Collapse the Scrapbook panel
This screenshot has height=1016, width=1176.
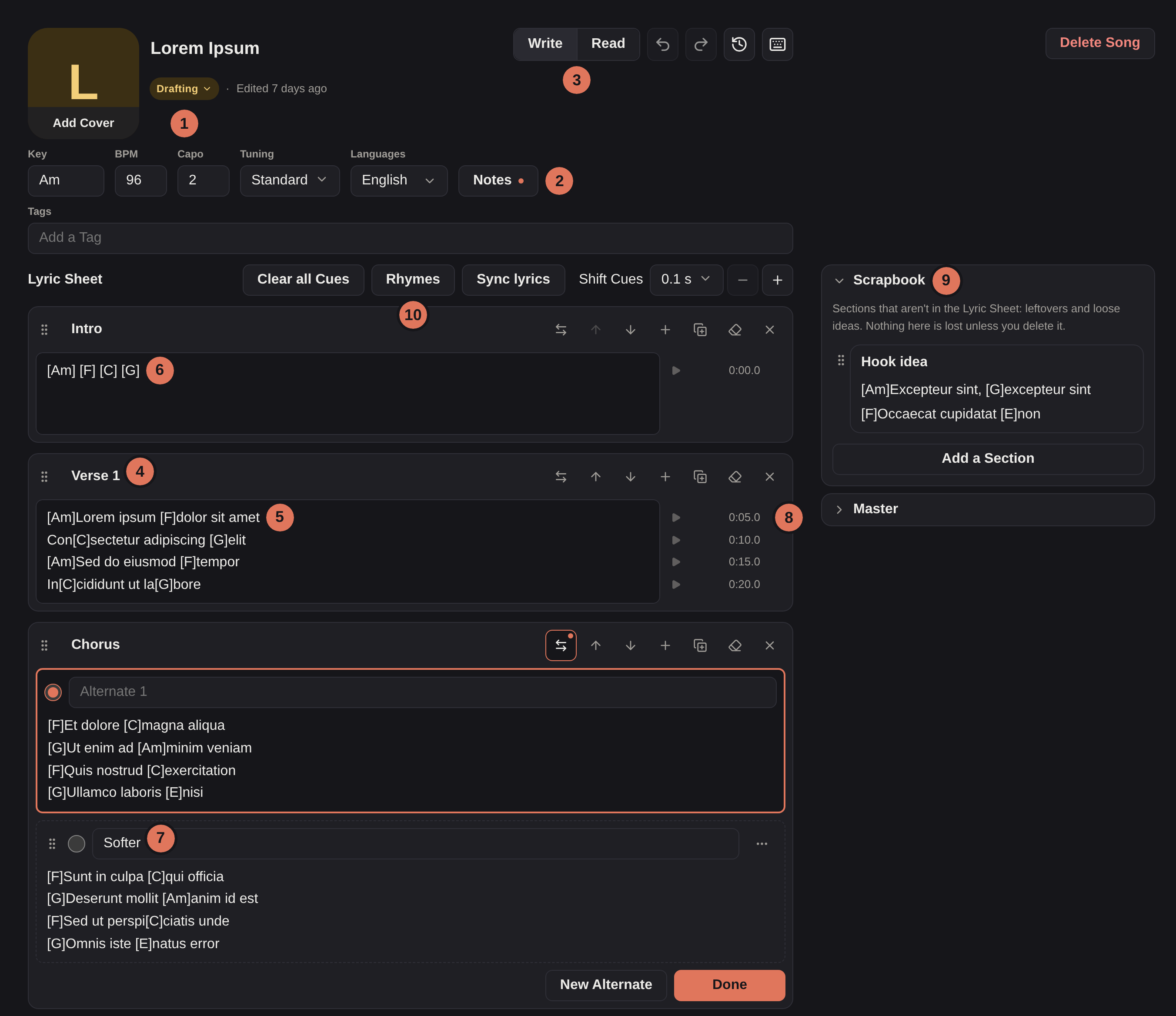(x=839, y=281)
